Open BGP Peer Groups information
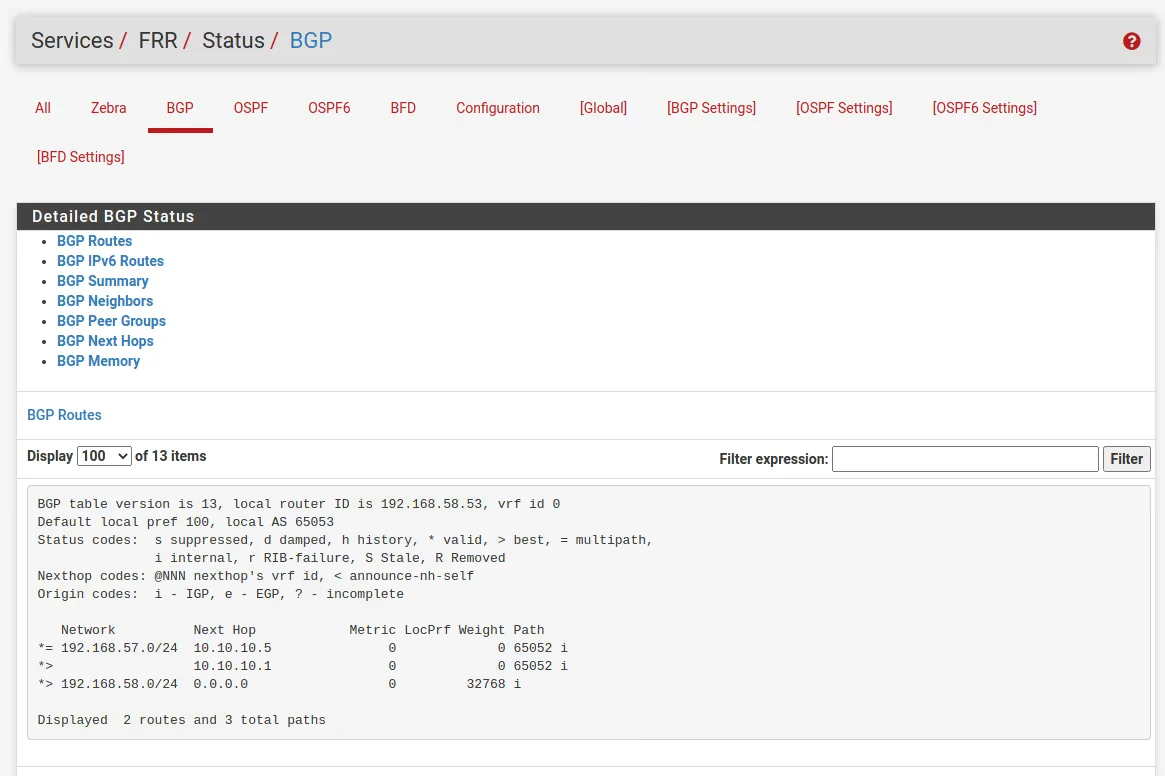This screenshot has height=776, width=1165. point(111,321)
